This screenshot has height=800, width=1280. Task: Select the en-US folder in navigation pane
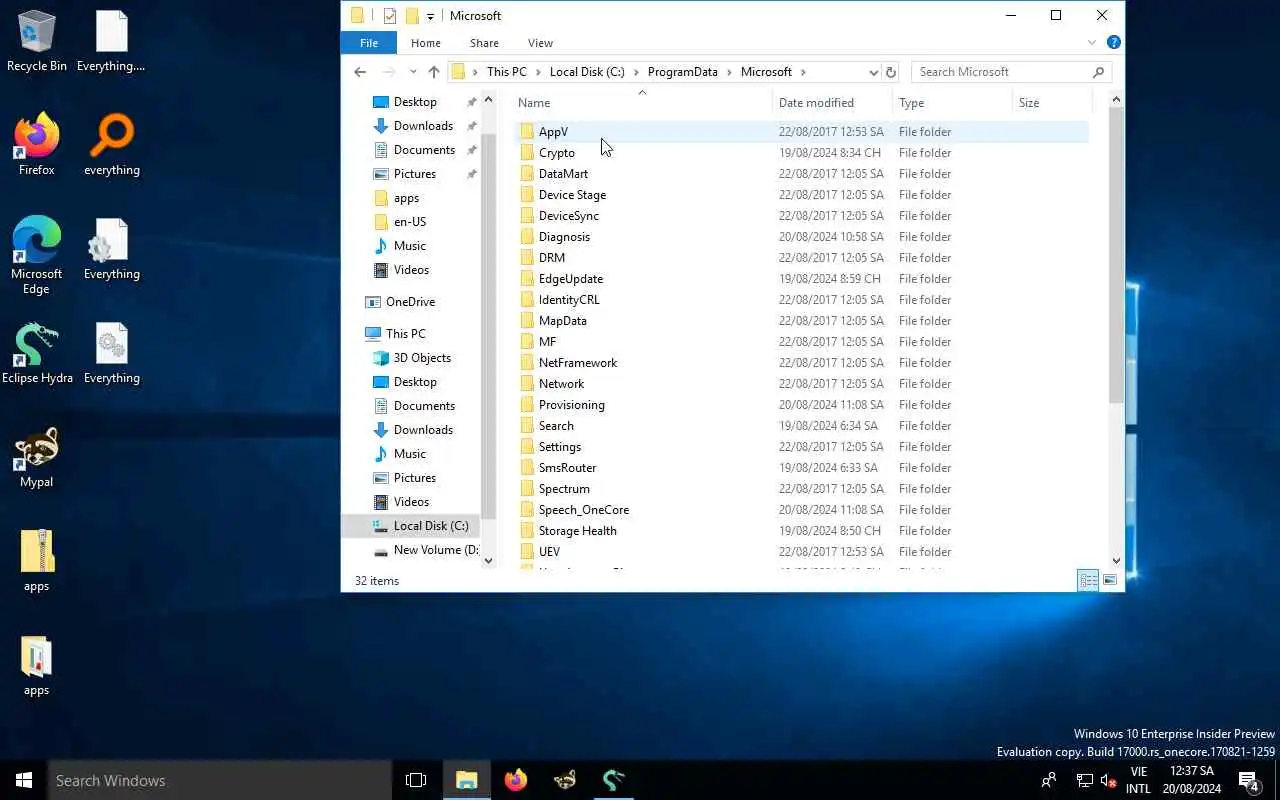pos(410,222)
